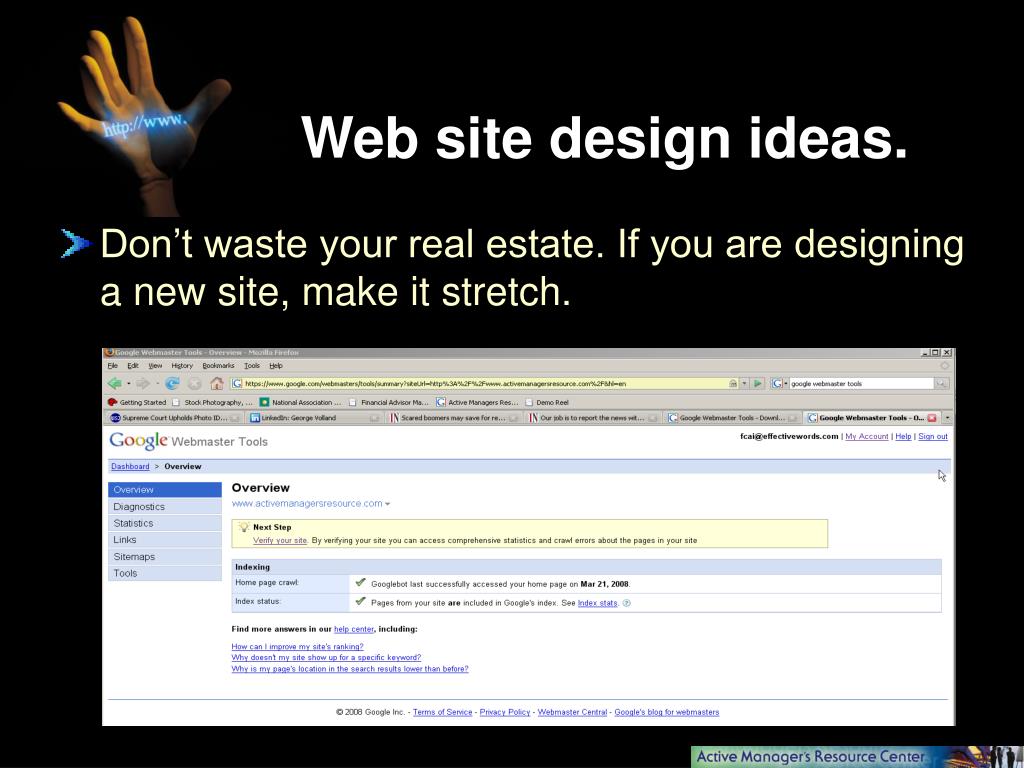1024x768 pixels.
Task: Click the Index stats link
Action: pos(598,603)
